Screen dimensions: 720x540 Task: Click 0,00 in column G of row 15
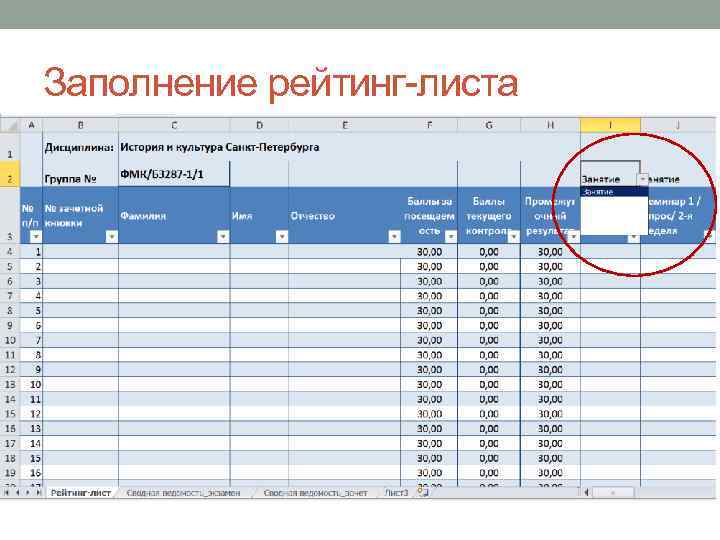[489, 414]
